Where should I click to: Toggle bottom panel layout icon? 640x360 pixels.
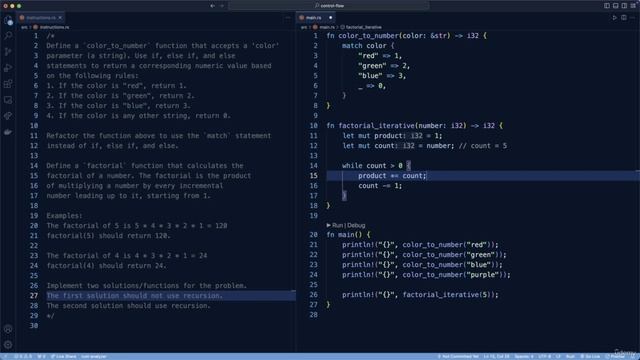pos(616,6)
